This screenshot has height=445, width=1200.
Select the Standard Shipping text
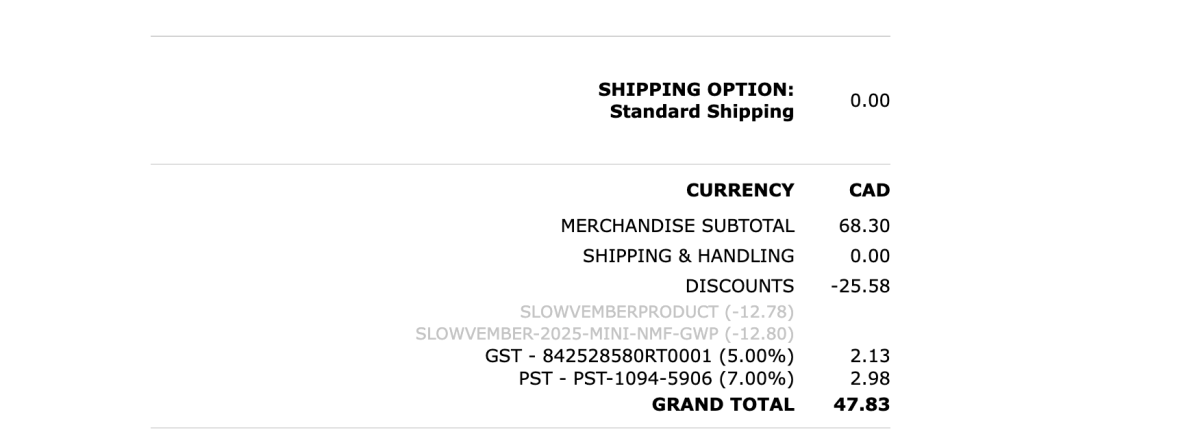(x=701, y=112)
